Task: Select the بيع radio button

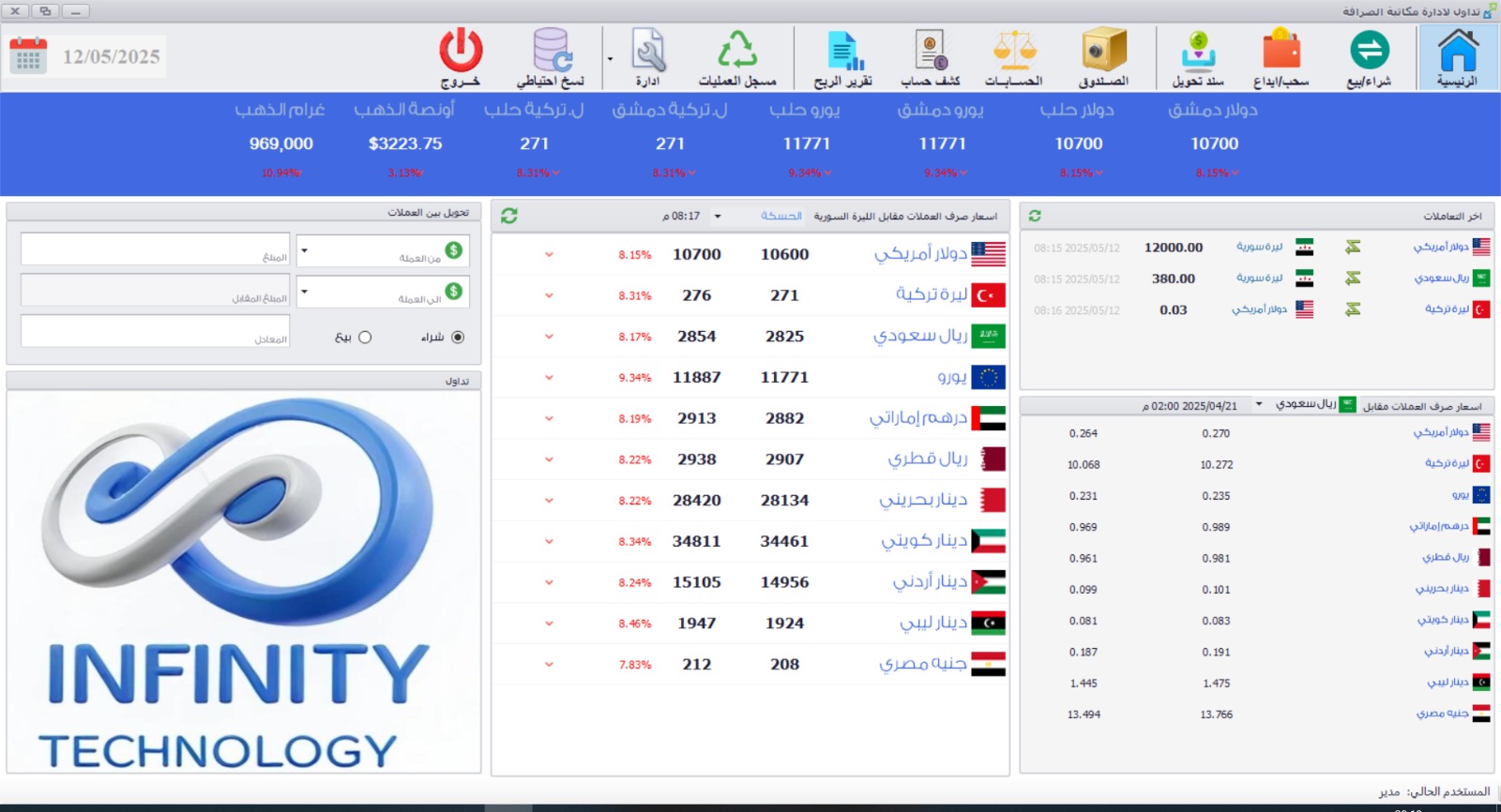Action: (365, 338)
